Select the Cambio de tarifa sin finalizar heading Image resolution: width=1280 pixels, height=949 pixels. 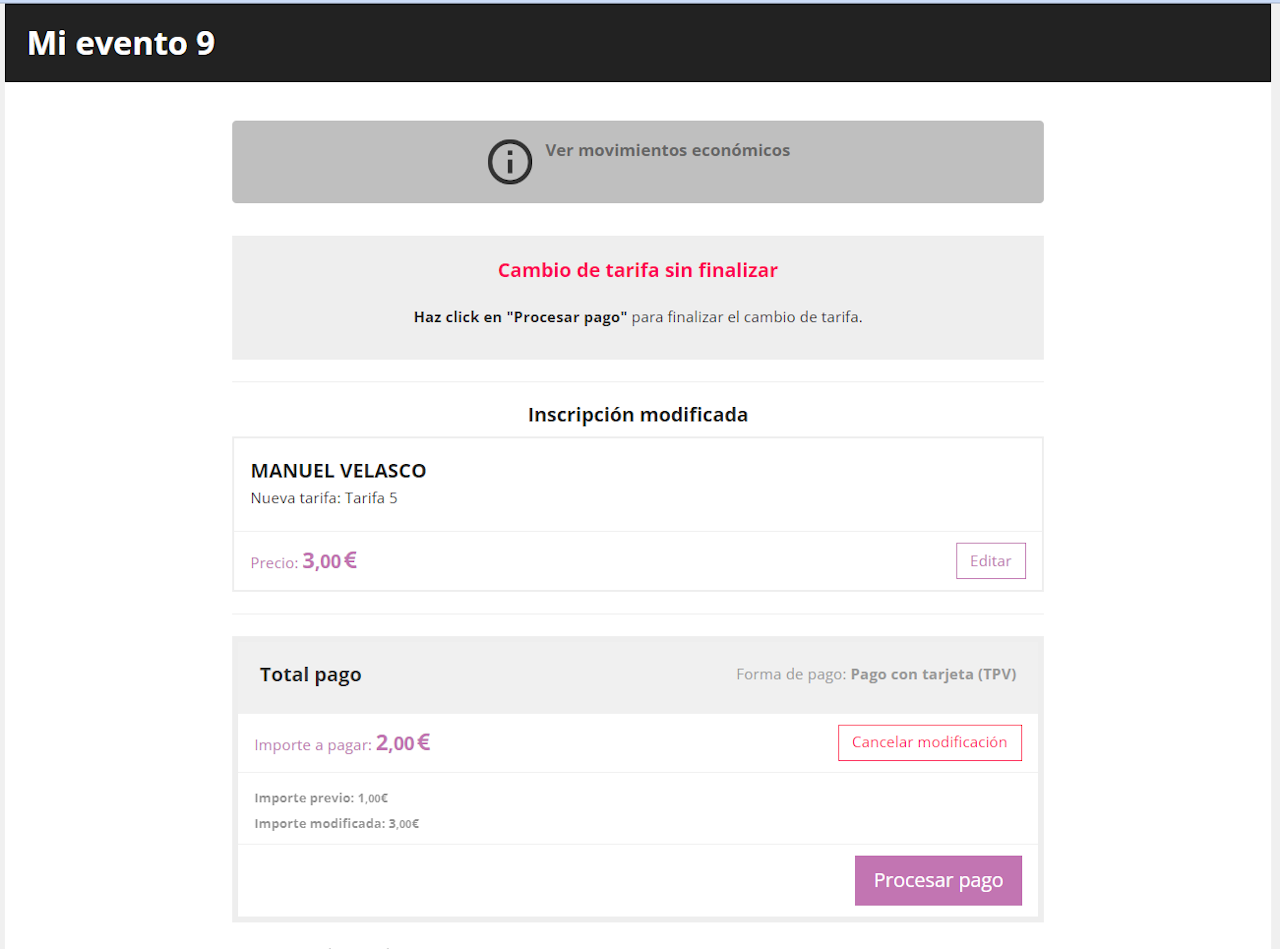[x=638, y=270]
